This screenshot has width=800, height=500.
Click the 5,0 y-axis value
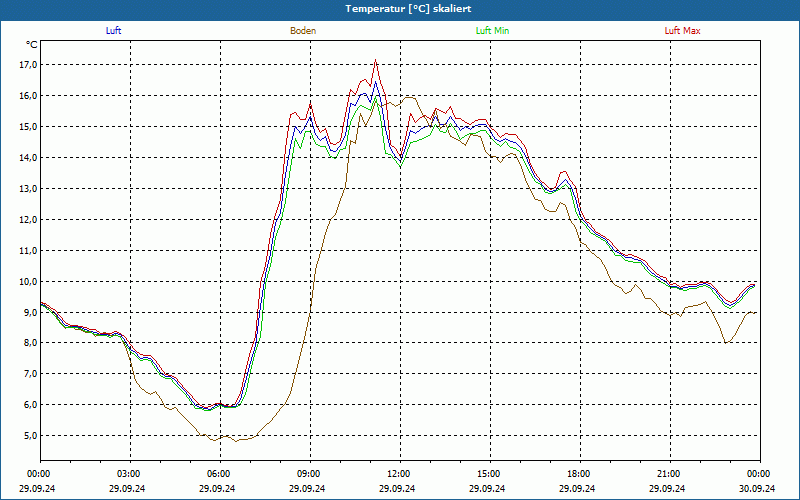(30, 436)
